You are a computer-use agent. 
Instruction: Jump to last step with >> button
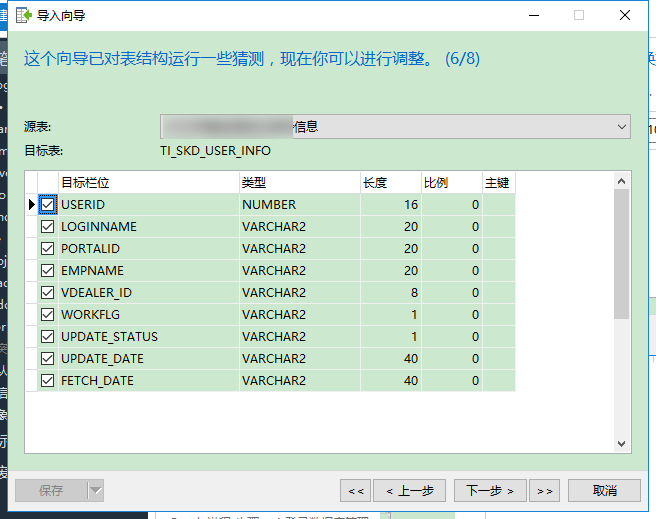click(x=544, y=491)
